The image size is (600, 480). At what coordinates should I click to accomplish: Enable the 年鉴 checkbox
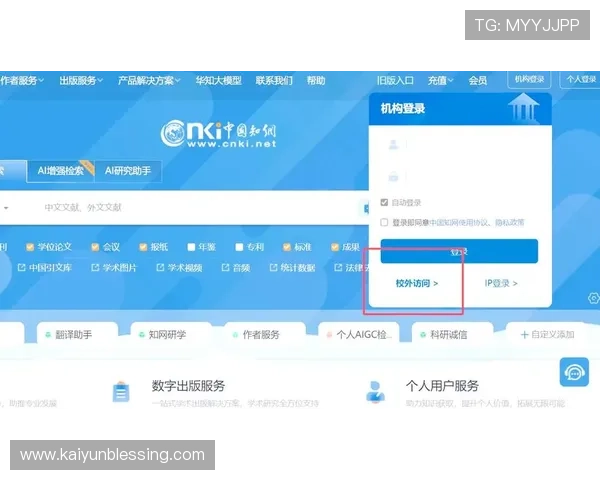[x=191, y=247]
